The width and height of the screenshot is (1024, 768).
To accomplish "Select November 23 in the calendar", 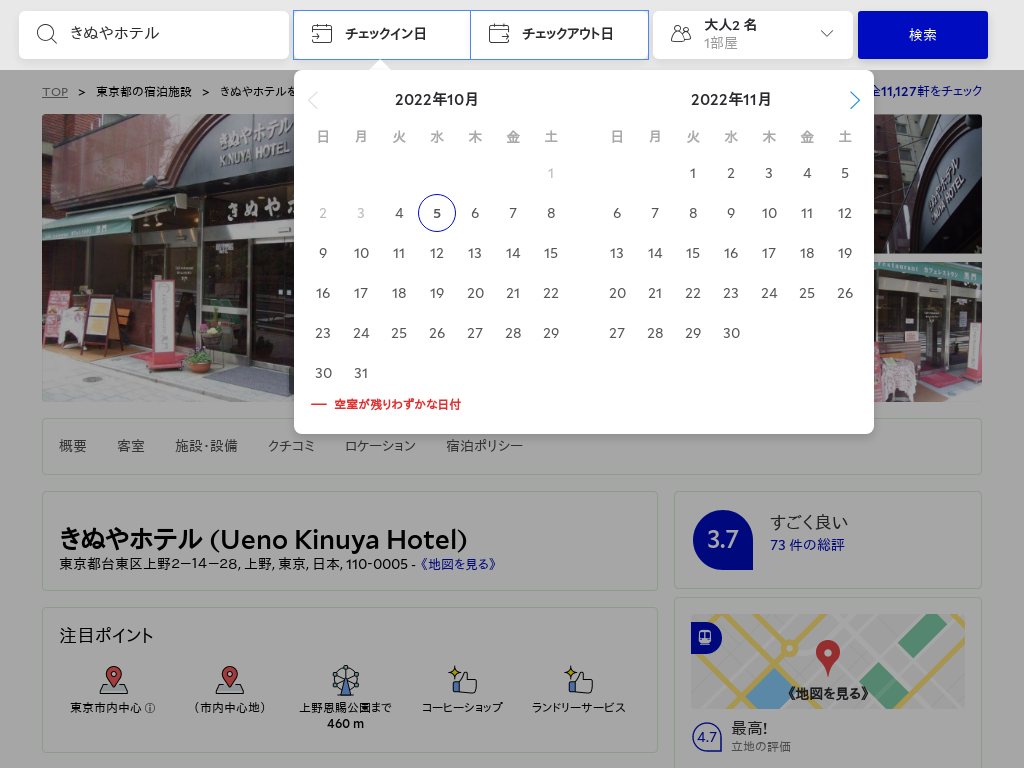I will point(731,293).
